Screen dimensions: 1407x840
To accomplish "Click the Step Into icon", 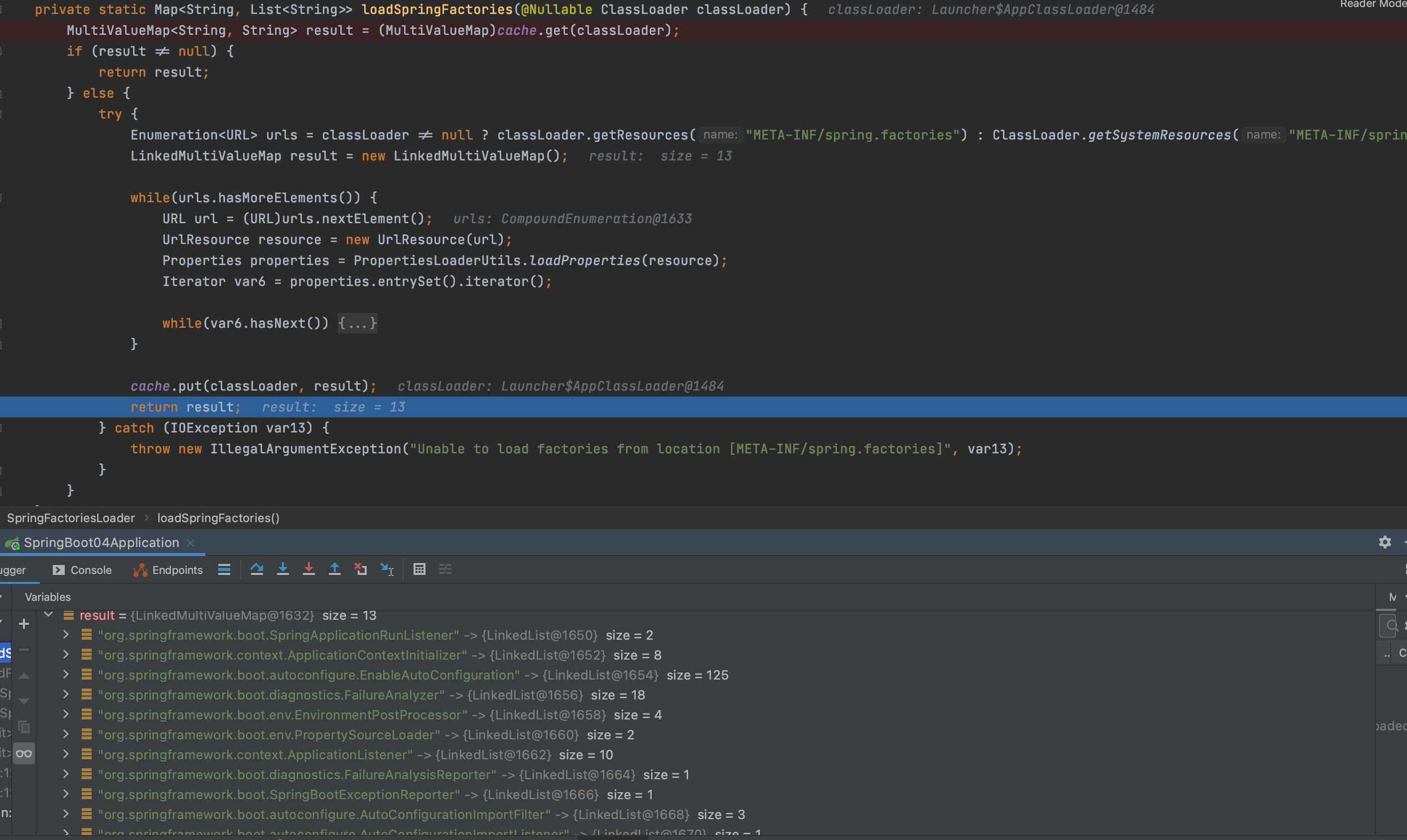I will [283, 569].
